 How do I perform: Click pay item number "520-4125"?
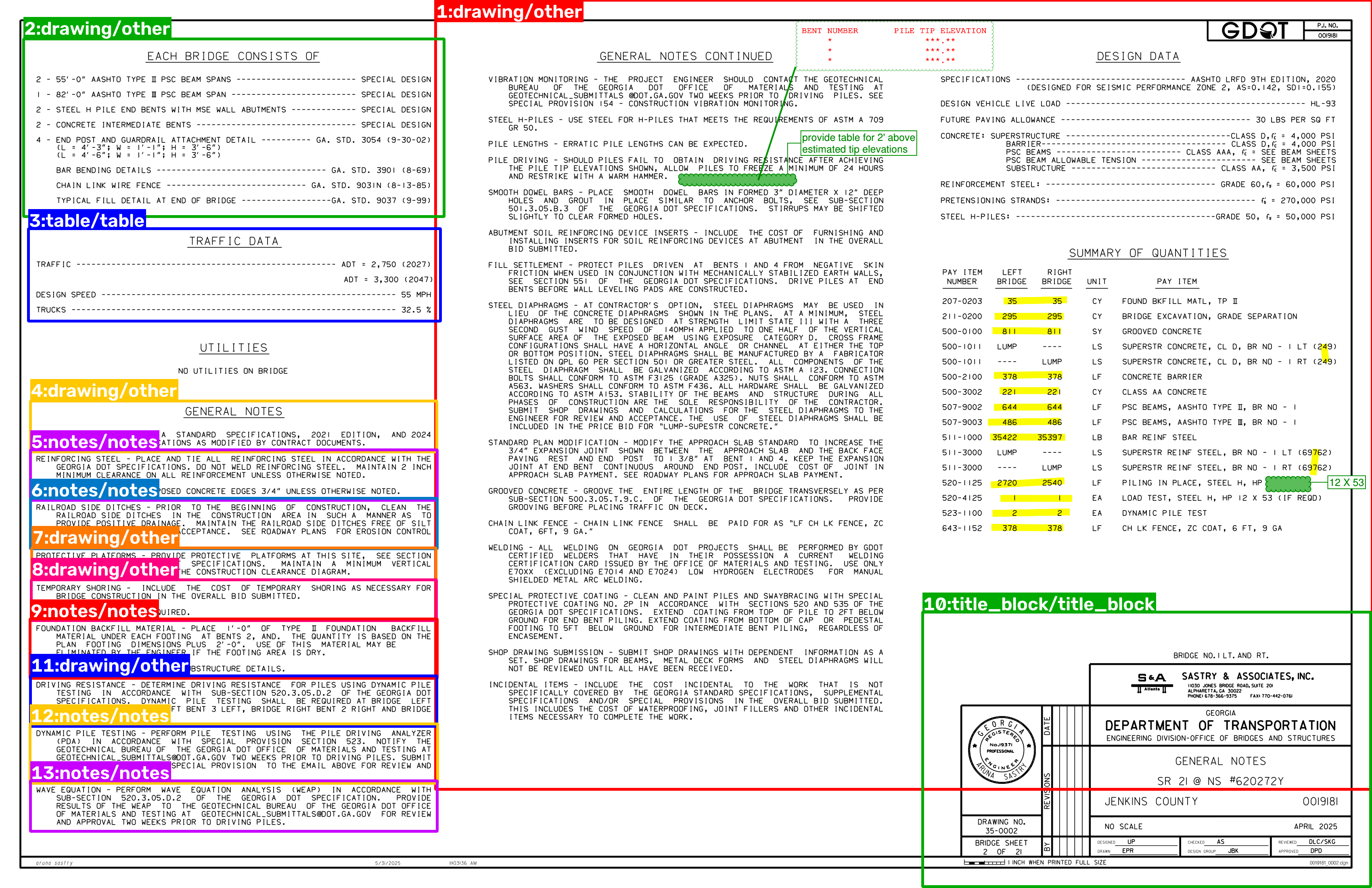[962, 498]
